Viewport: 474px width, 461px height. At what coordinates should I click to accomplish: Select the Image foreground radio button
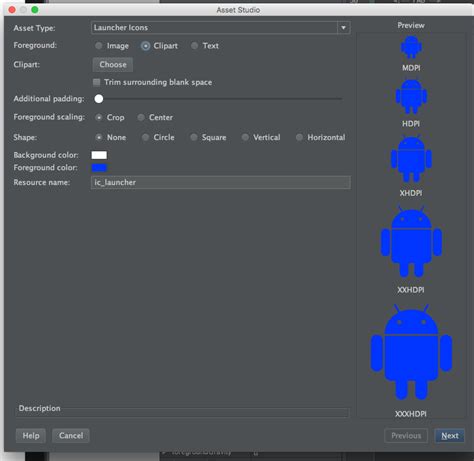99,46
